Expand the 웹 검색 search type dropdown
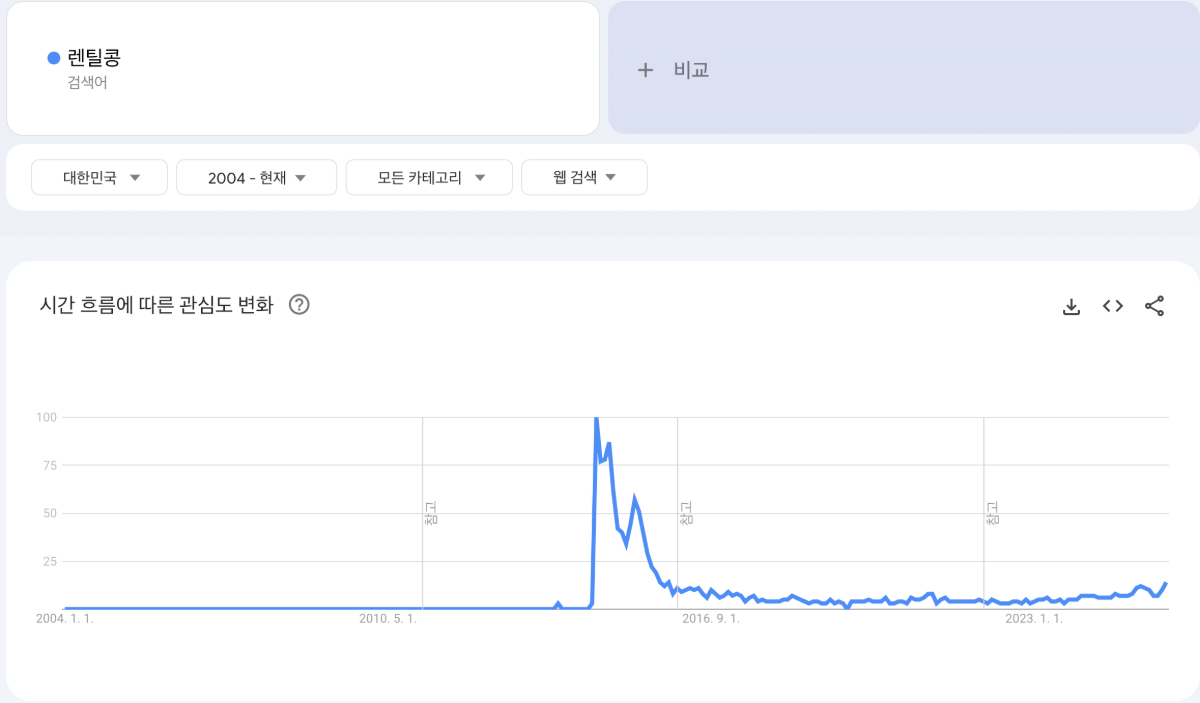Screen dimensions: 1200x703 tap(584, 178)
